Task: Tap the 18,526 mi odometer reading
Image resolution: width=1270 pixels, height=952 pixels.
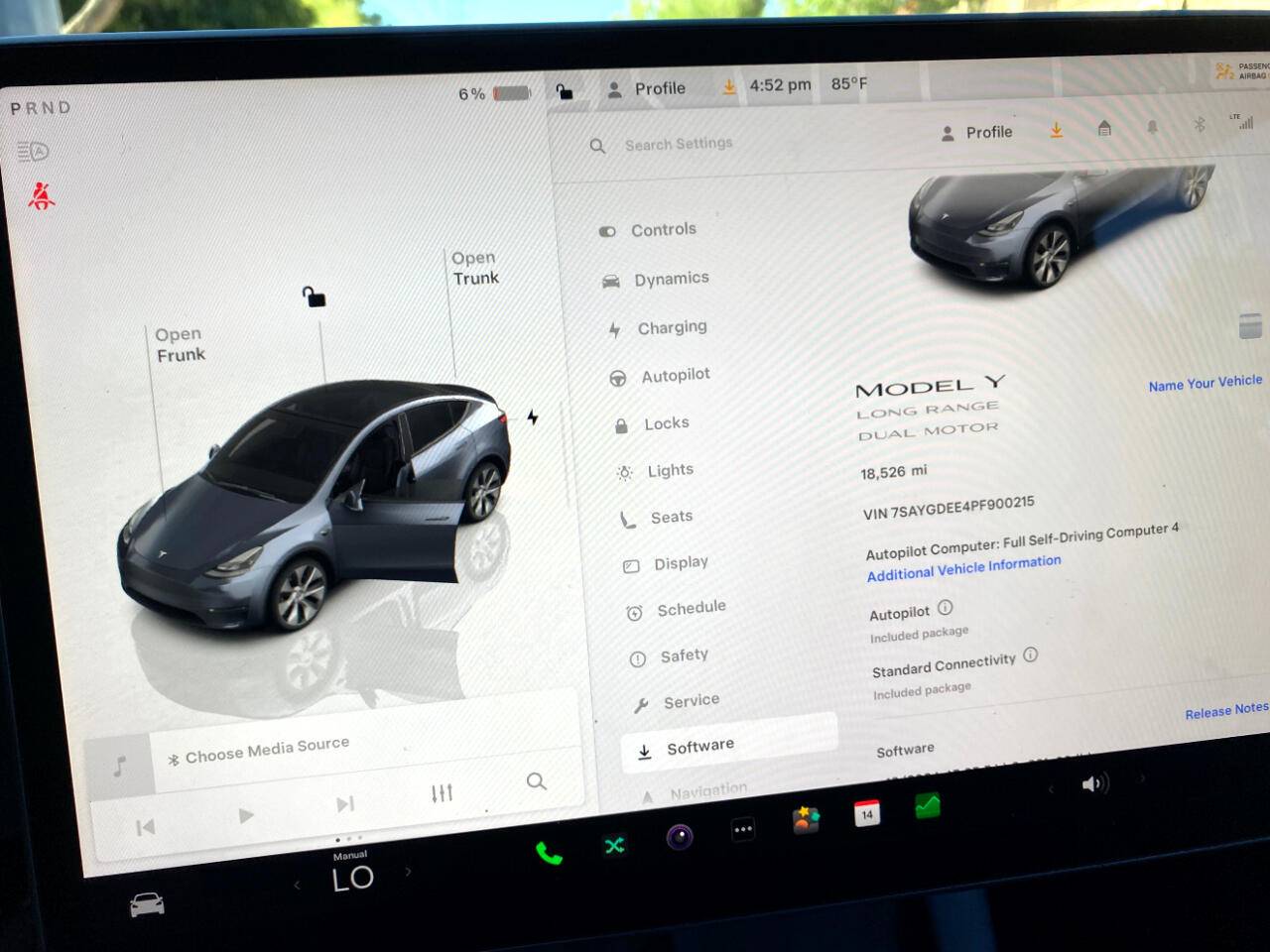Action: click(894, 472)
